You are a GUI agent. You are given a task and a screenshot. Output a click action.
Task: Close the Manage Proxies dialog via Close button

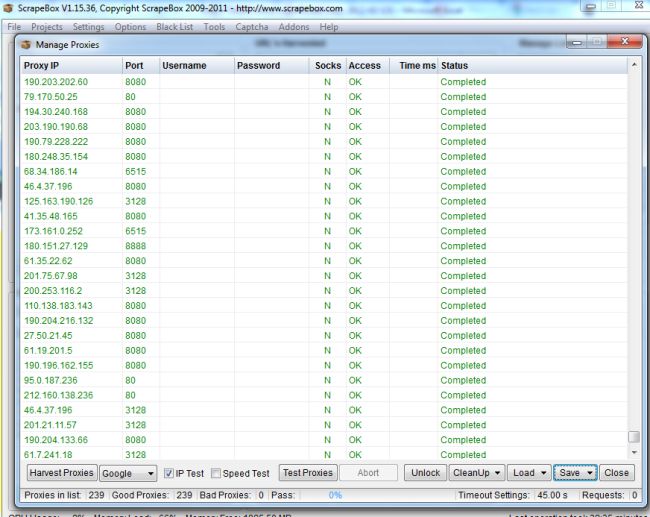[x=616, y=473]
